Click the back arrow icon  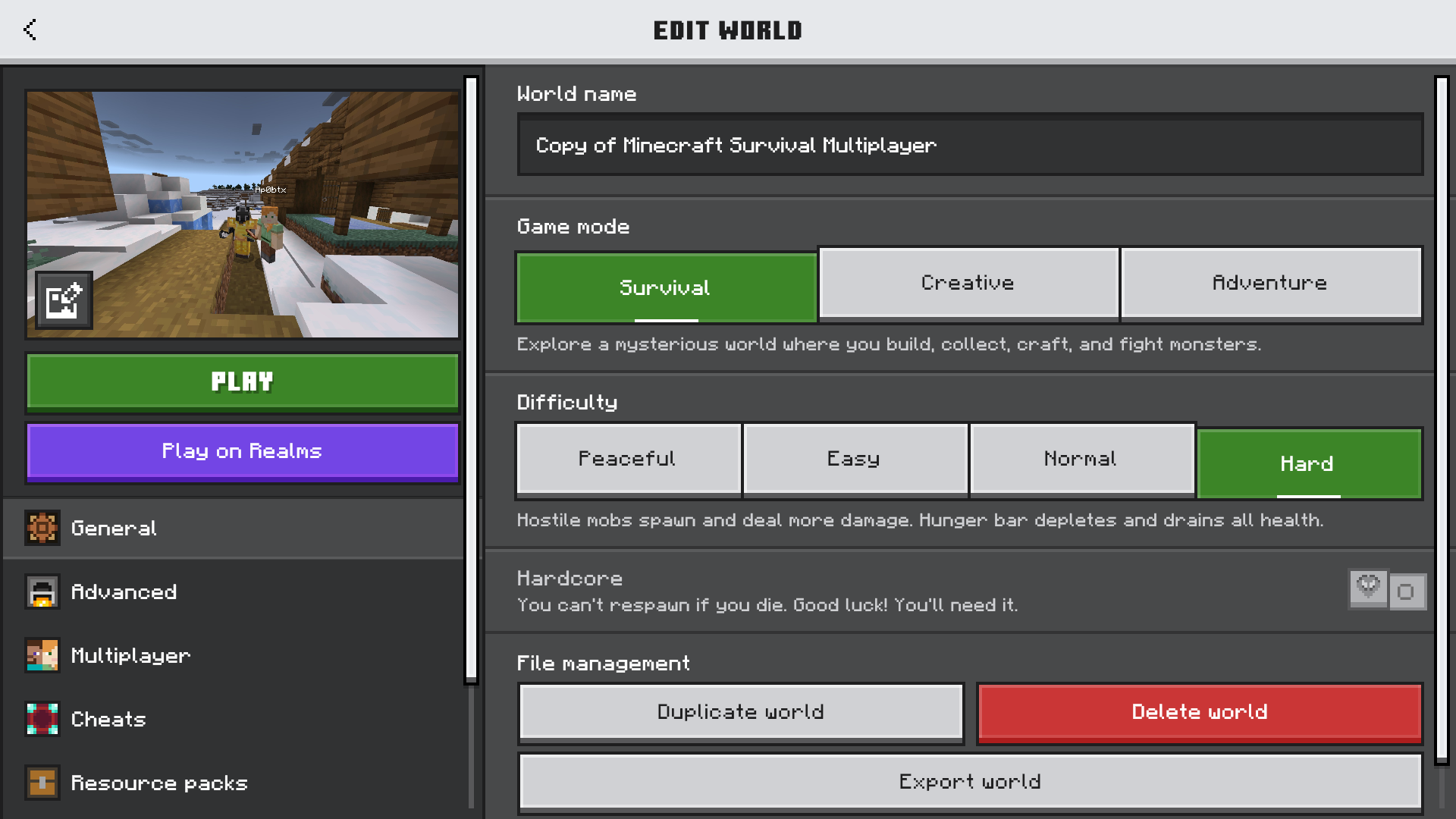(x=30, y=30)
